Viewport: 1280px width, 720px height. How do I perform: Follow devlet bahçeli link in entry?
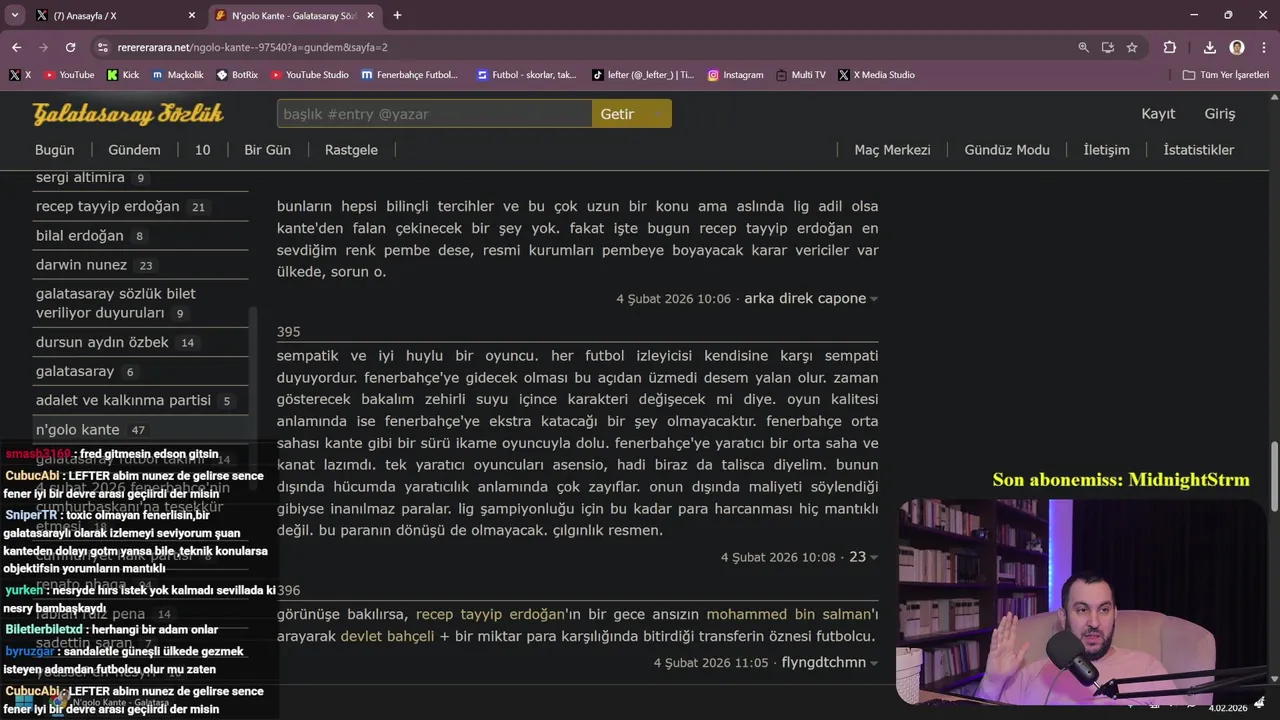click(387, 636)
